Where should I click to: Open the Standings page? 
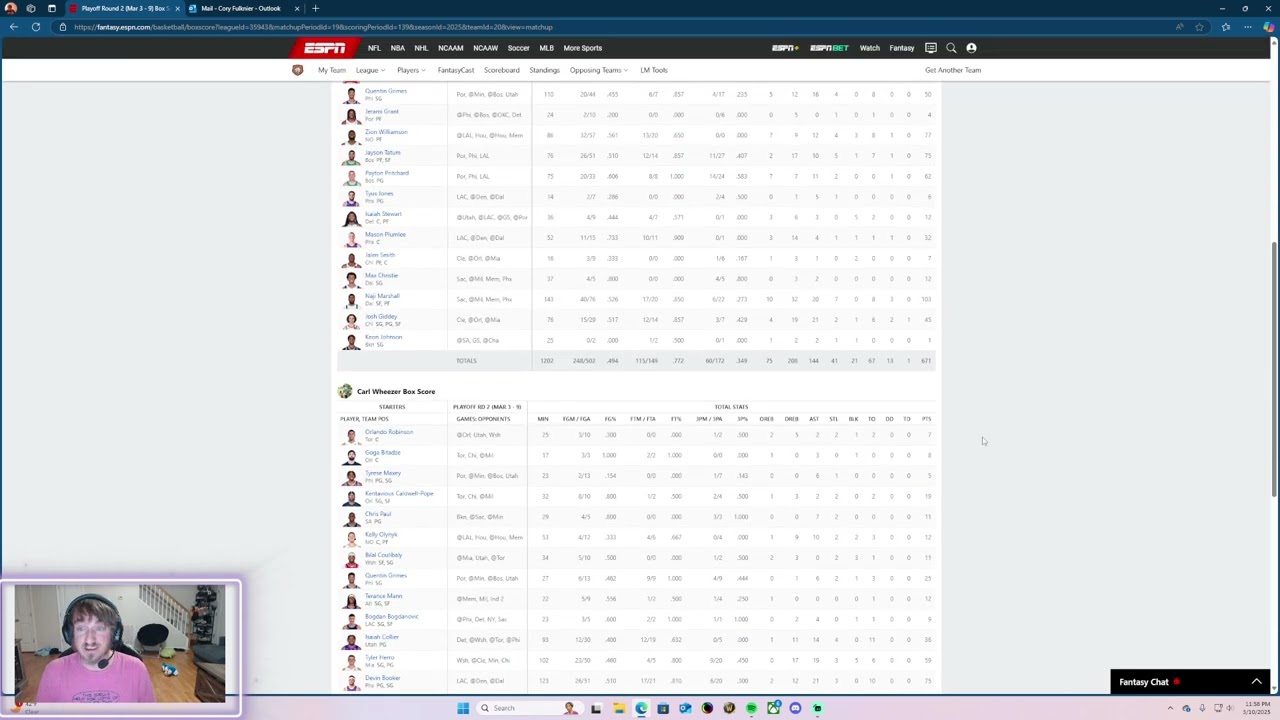(544, 70)
